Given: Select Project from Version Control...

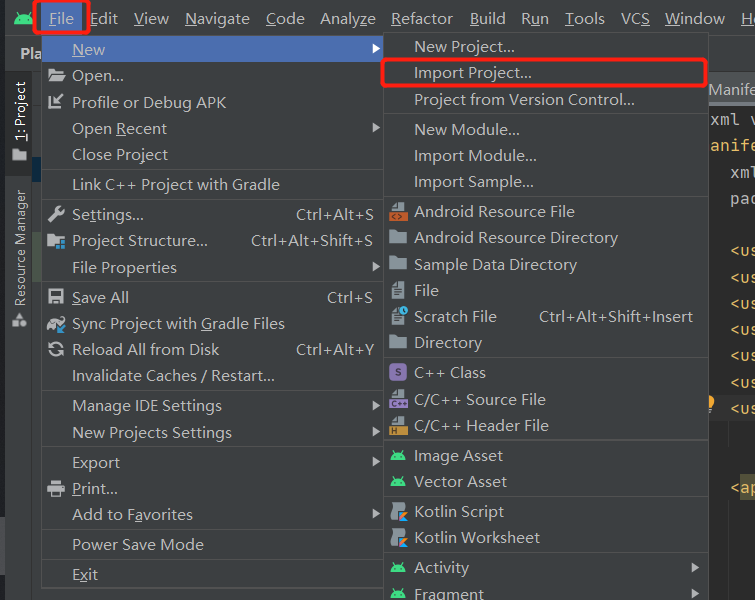Looking at the screenshot, I should point(546,100).
